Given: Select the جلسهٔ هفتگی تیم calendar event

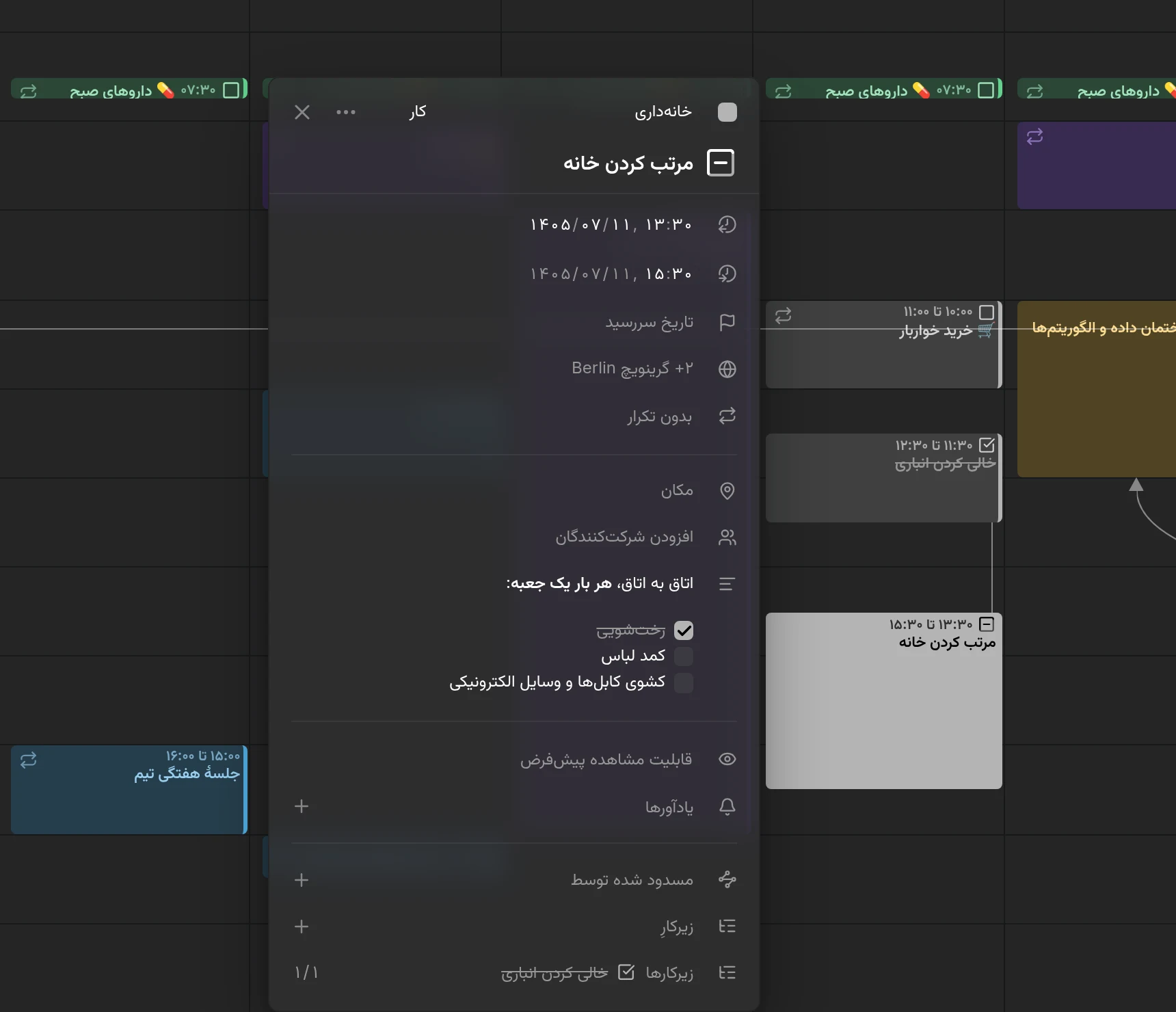Looking at the screenshot, I should 129,790.
